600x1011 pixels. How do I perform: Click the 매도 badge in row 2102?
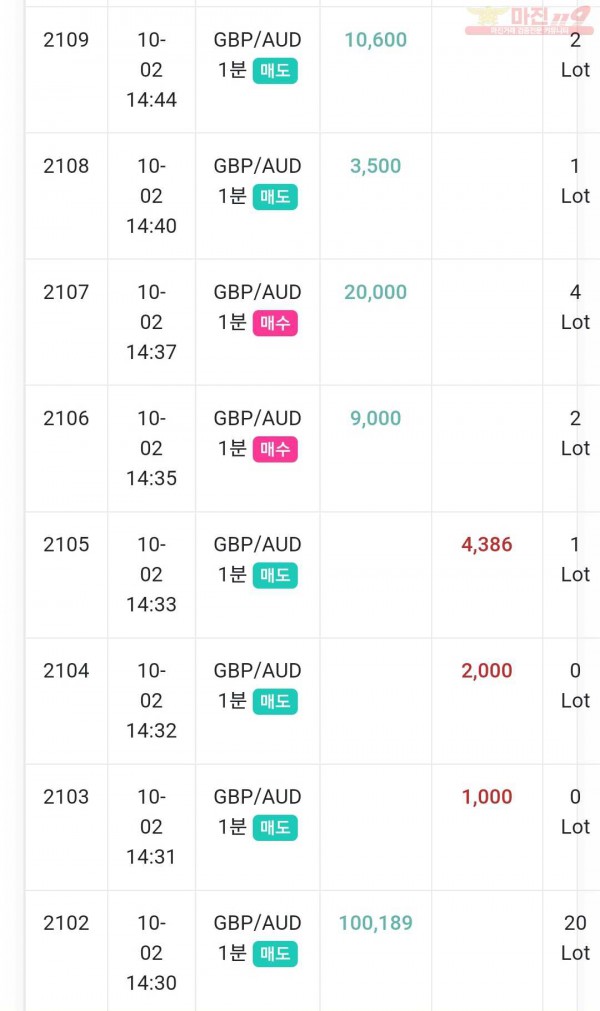click(x=275, y=954)
